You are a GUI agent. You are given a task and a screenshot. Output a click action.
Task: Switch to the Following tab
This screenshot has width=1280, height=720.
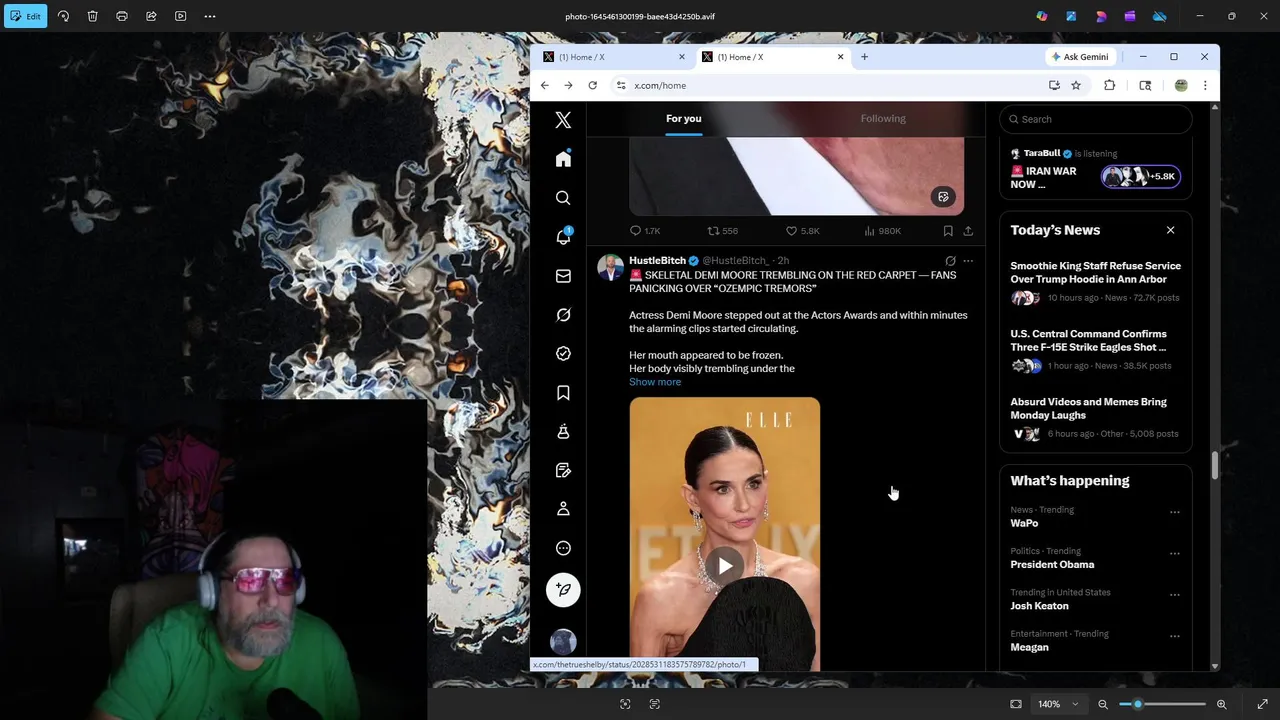coord(883,118)
